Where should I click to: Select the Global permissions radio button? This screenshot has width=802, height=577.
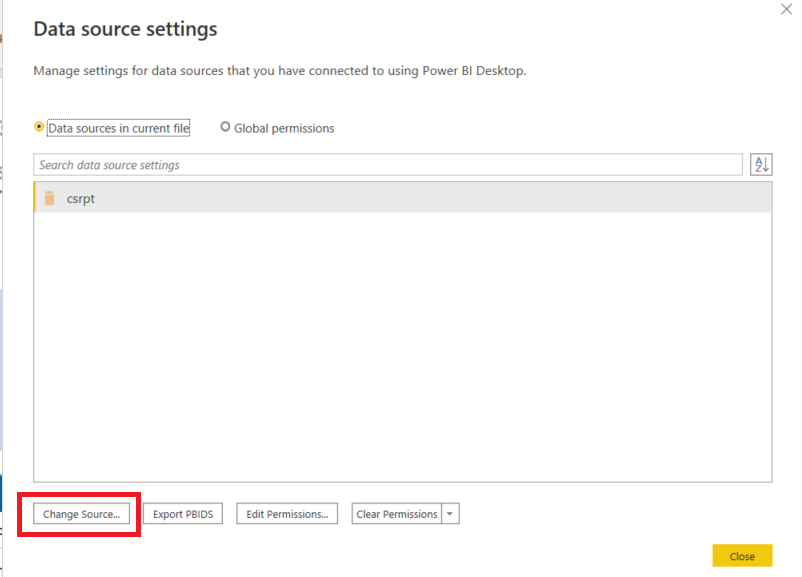click(x=225, y=126)
